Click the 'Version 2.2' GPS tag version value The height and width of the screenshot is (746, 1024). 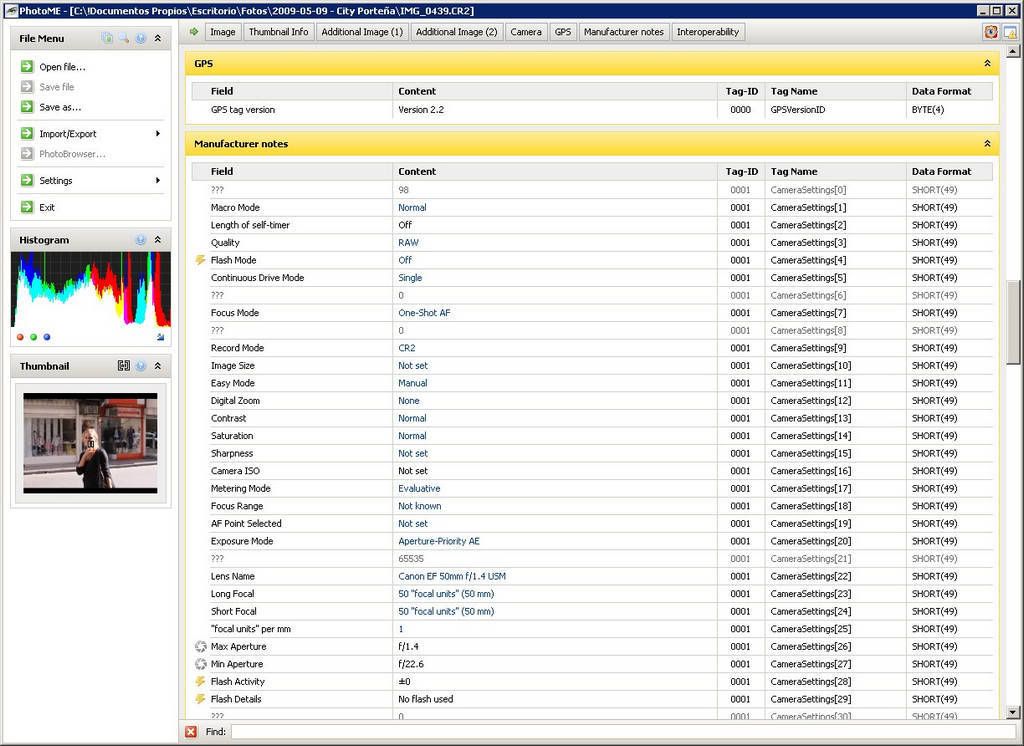tap(421, 110)
